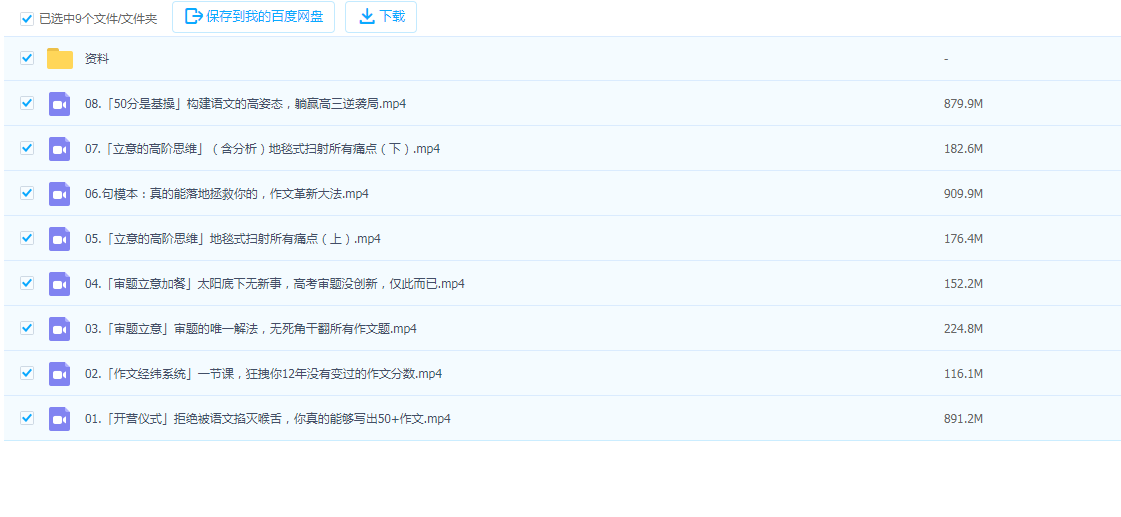The image size is (1121, 517).
Task: Click video icon for file 05 立意的高阶思维(上)
Action: coord(60,239)
